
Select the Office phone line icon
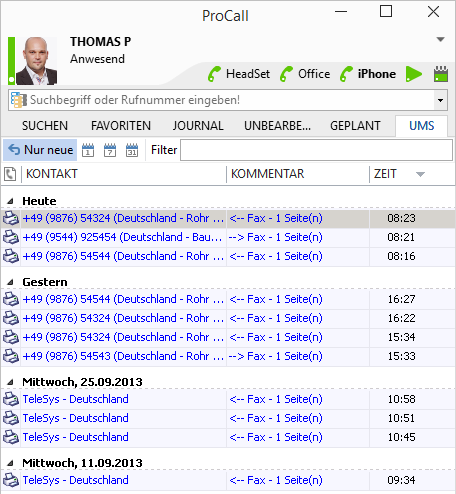coord(286,74)
